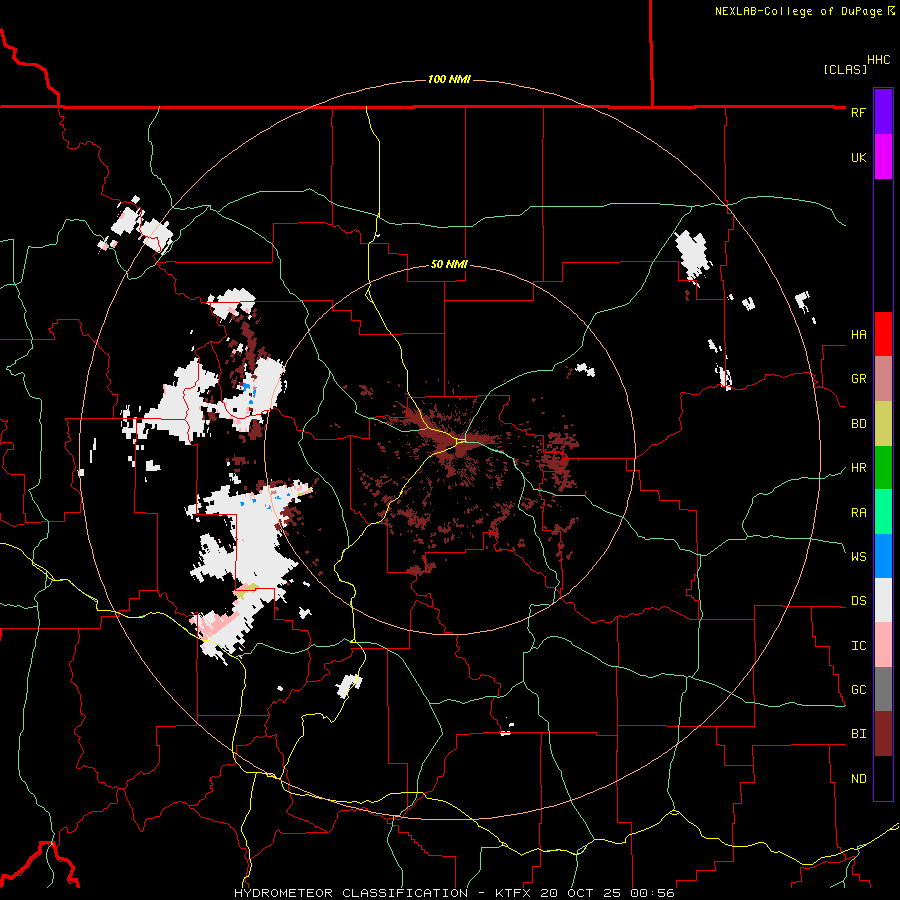Image resolution: width=900 pixels, height=900 pixels.
Task: Click the 50 NMI range ring label
Action: point(449,265)
